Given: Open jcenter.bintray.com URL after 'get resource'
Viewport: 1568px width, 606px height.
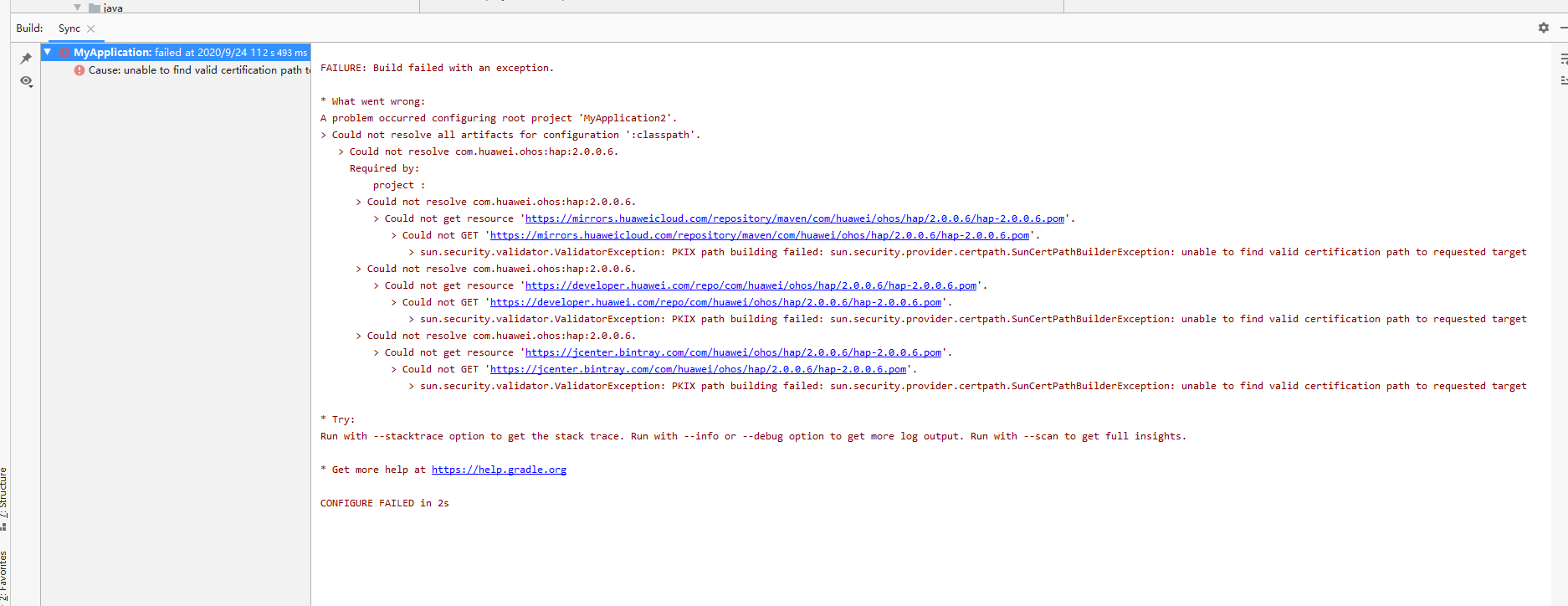Looking at the screenshot, I should pos(733,352).
